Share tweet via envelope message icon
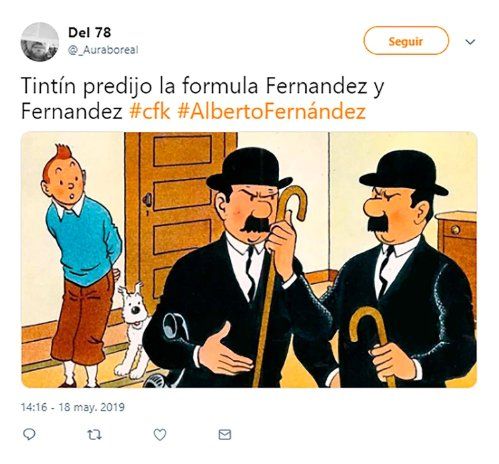 tap(225, 435)
